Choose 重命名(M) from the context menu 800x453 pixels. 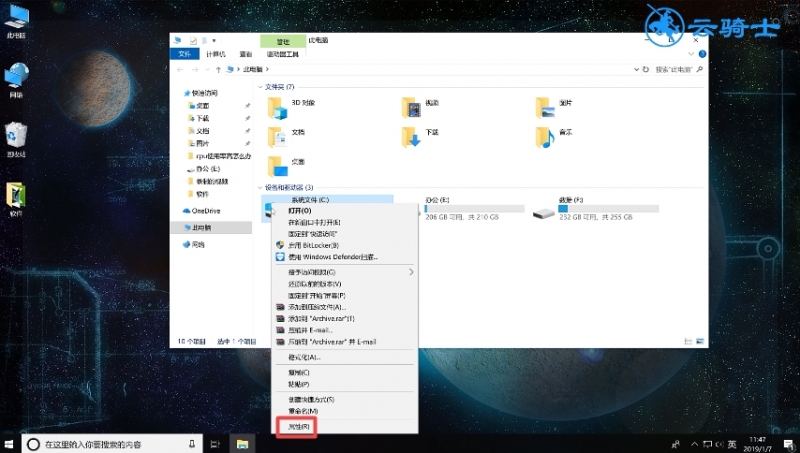(345, 411)
